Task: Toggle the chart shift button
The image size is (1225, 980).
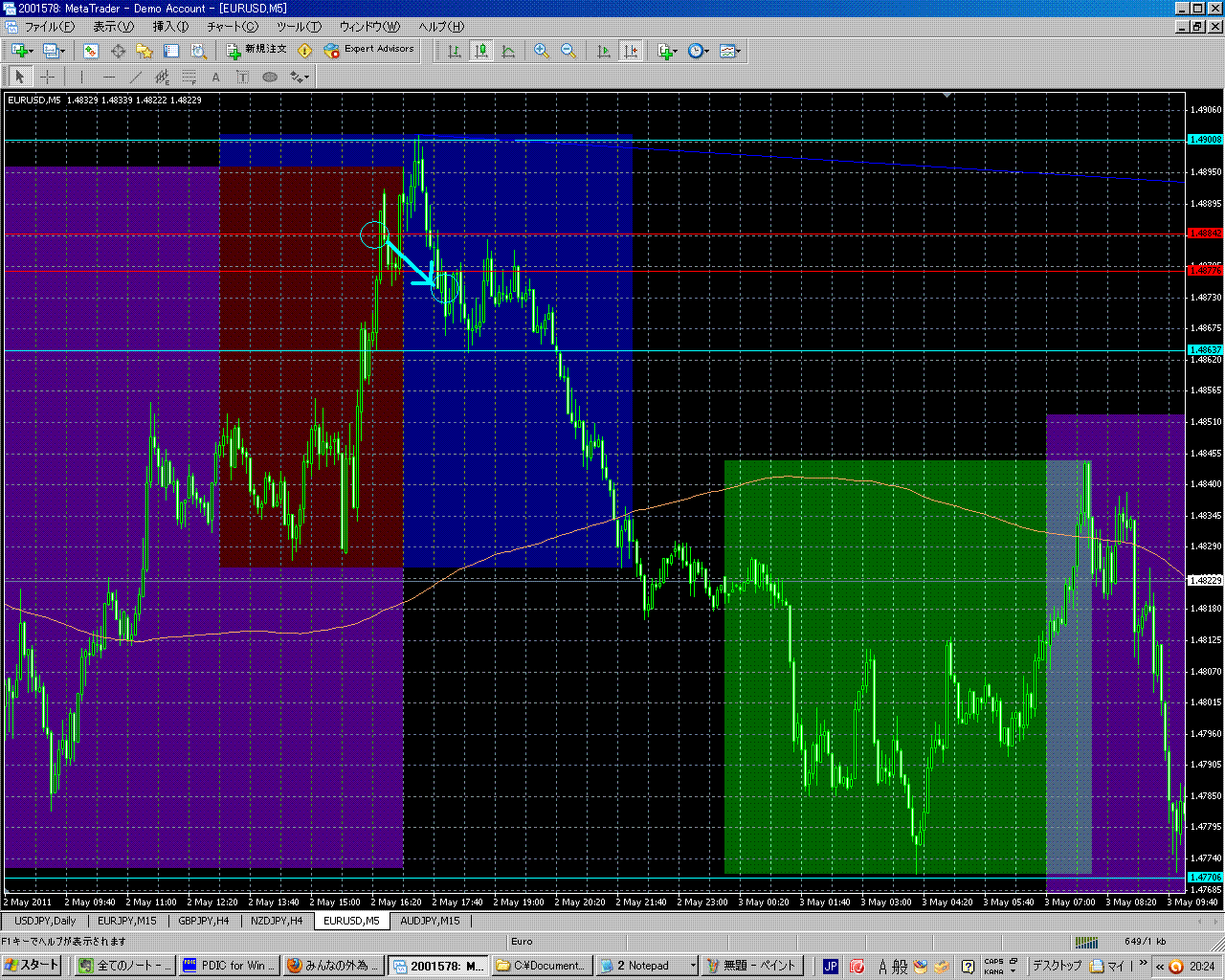Action: (631, 51)
